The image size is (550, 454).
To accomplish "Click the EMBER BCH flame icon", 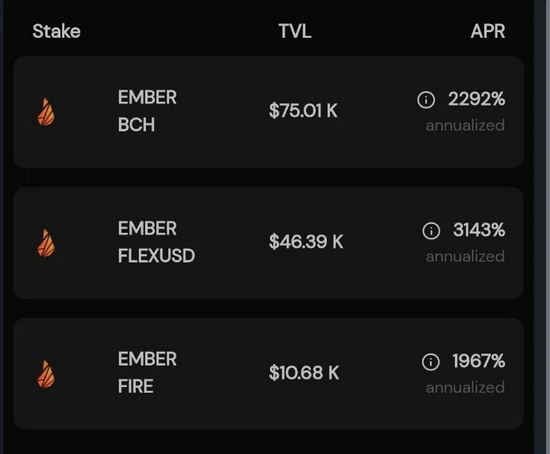I will [46, 112].
